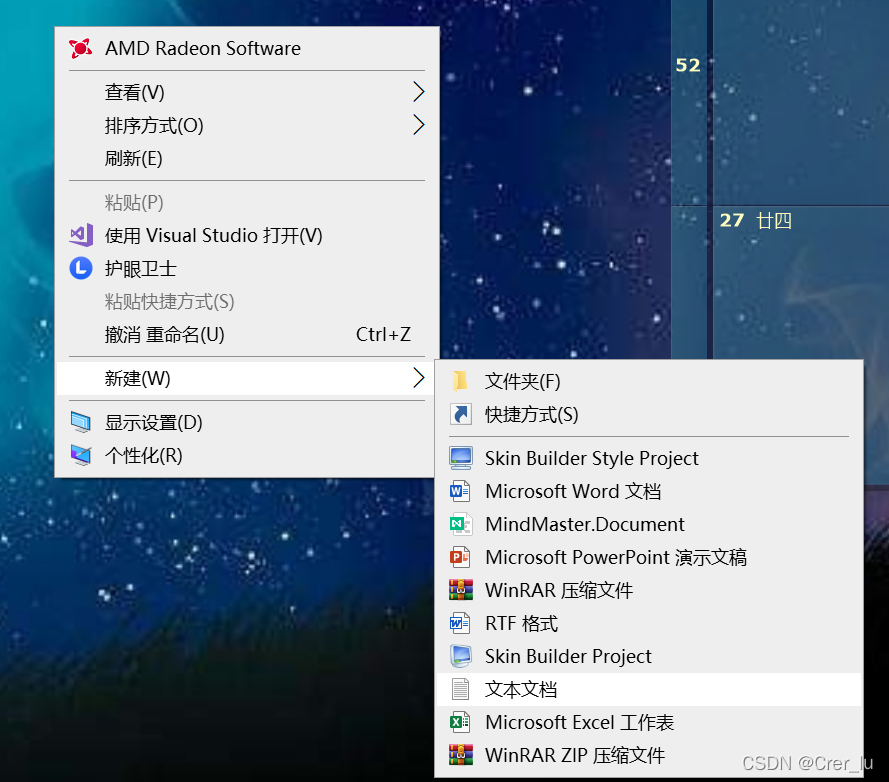889x782 pixels.
Task: Choose 撤消 重命名 from the menu
Action: coord(163,335)
